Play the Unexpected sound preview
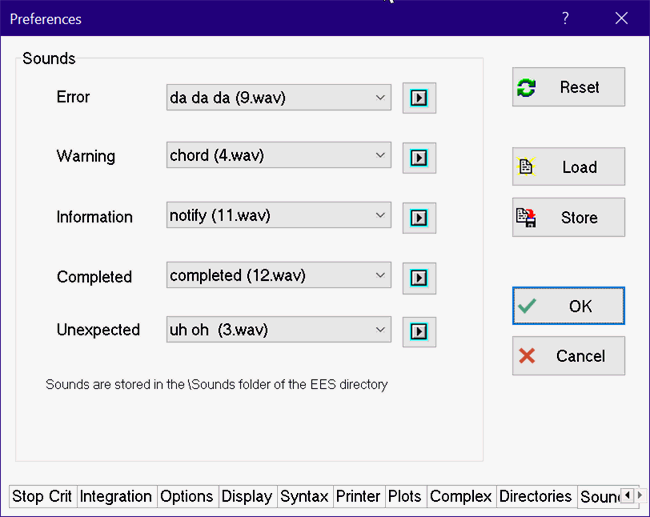 (419, 331)
